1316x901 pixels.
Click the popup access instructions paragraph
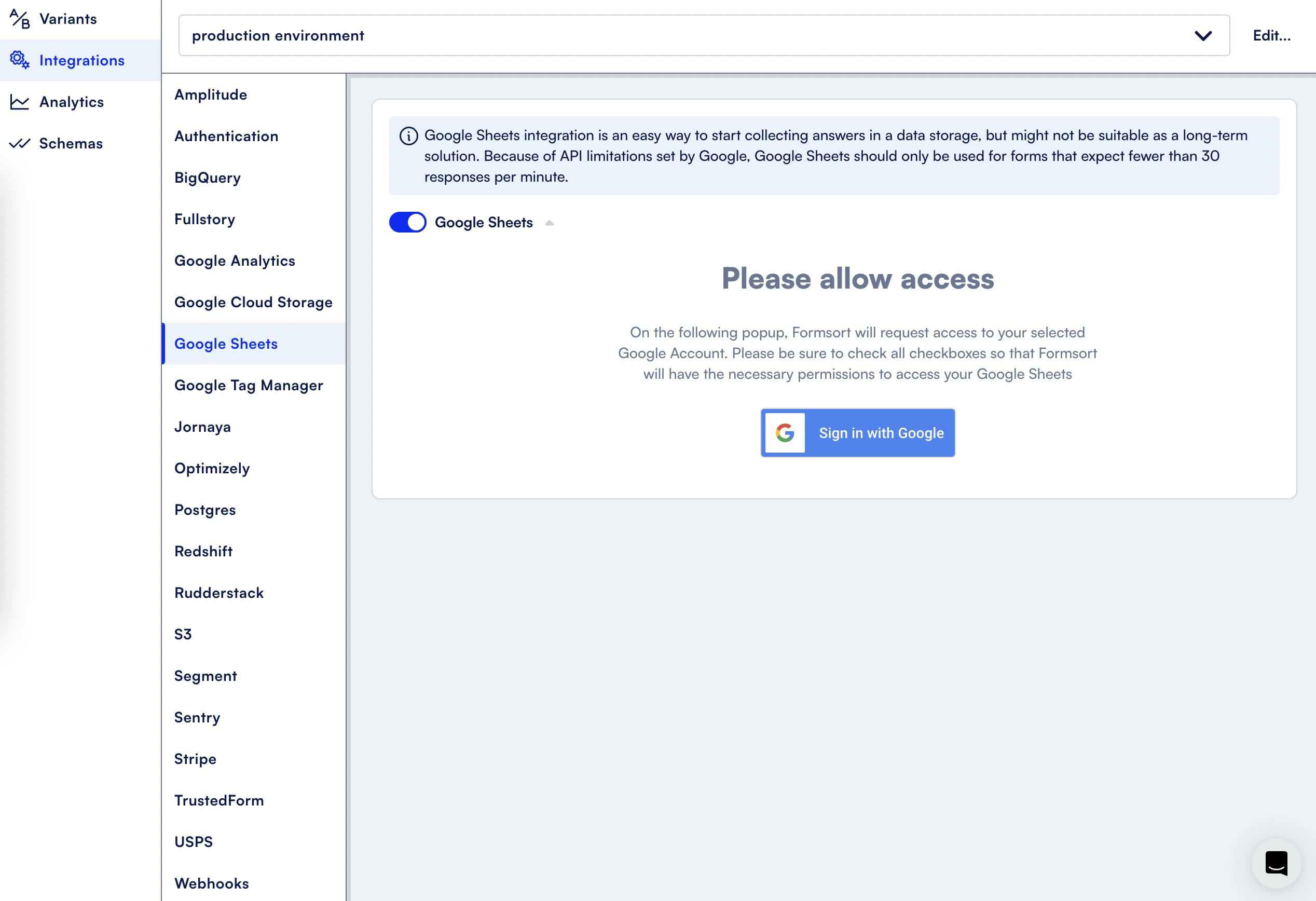[x=857, y=353]
